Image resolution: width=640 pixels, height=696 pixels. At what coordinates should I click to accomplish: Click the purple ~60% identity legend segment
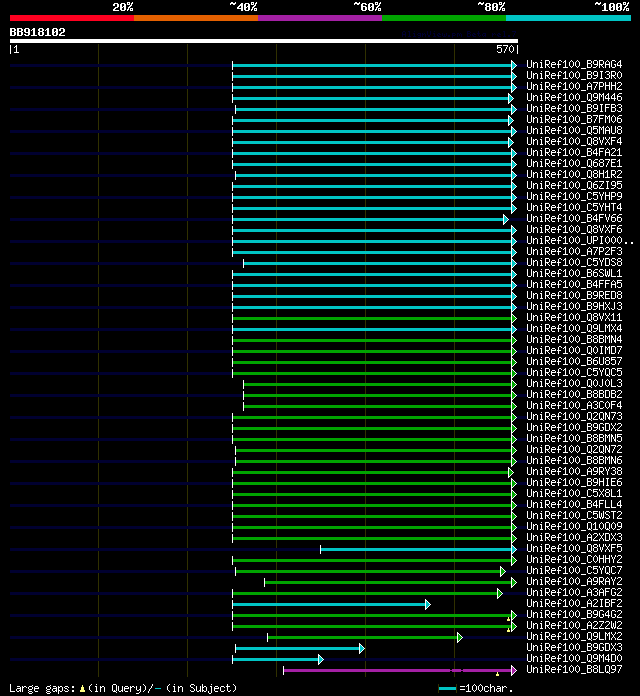click(320, 18)
